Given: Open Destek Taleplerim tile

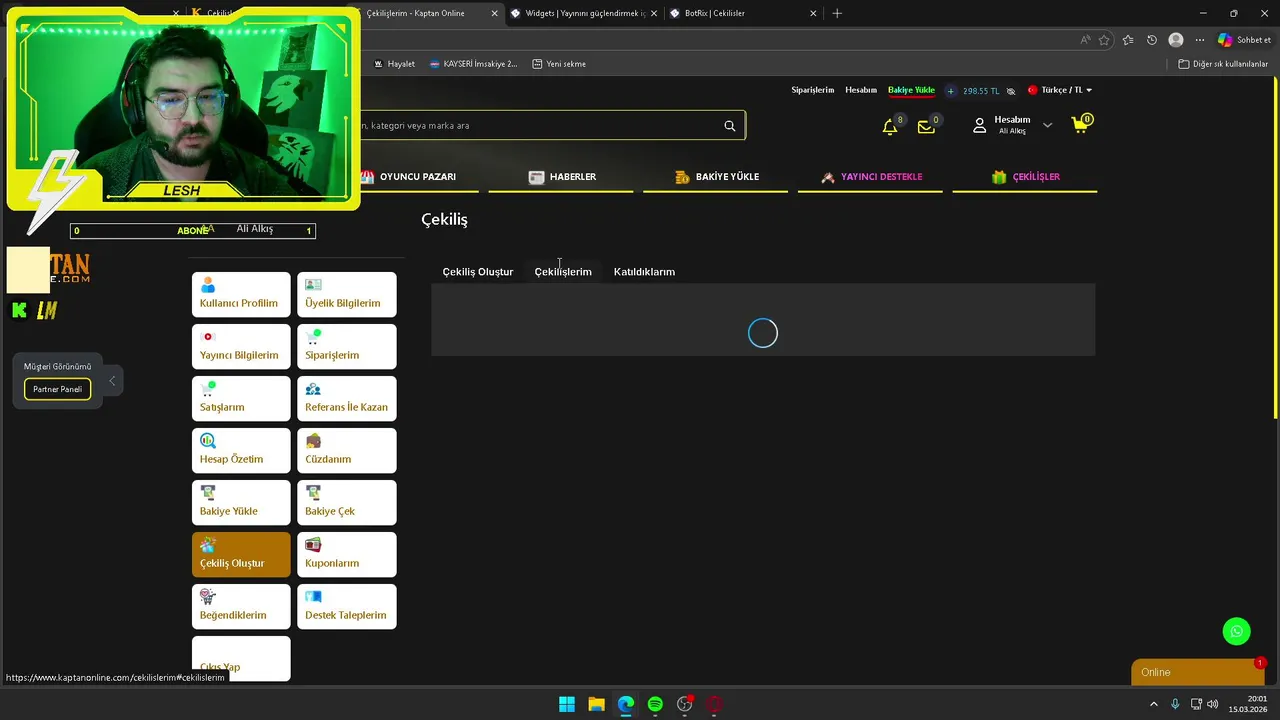Looking at the screenshot, I should [x=347, y=607].
